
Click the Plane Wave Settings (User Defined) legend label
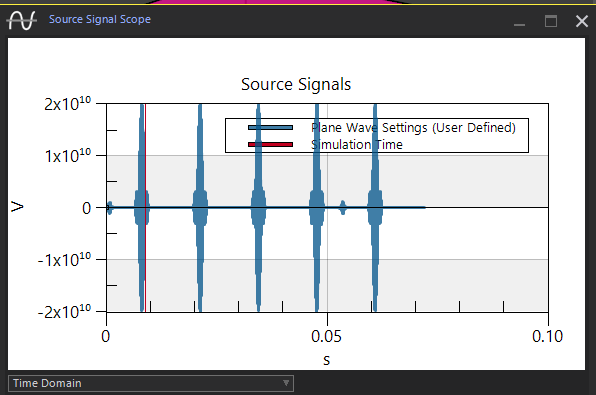[x=413, y=128]
